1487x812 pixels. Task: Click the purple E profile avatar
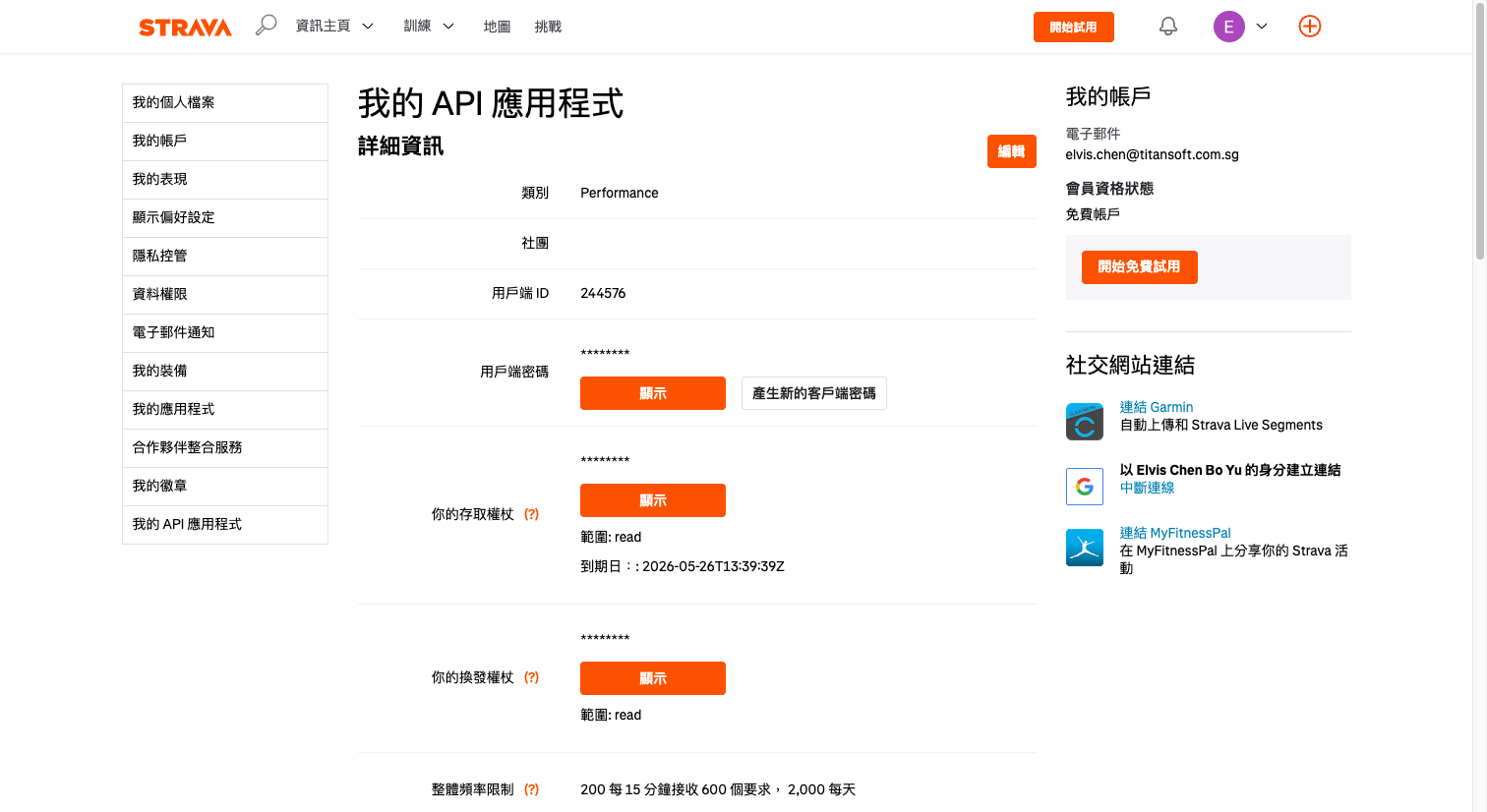click(1229, 27)
